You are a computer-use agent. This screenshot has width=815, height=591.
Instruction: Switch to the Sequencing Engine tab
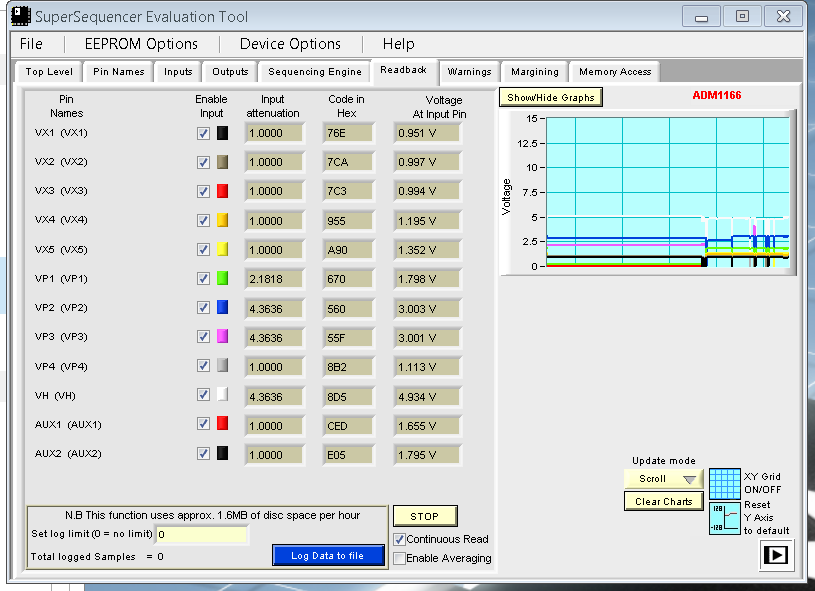click(314, 72)
